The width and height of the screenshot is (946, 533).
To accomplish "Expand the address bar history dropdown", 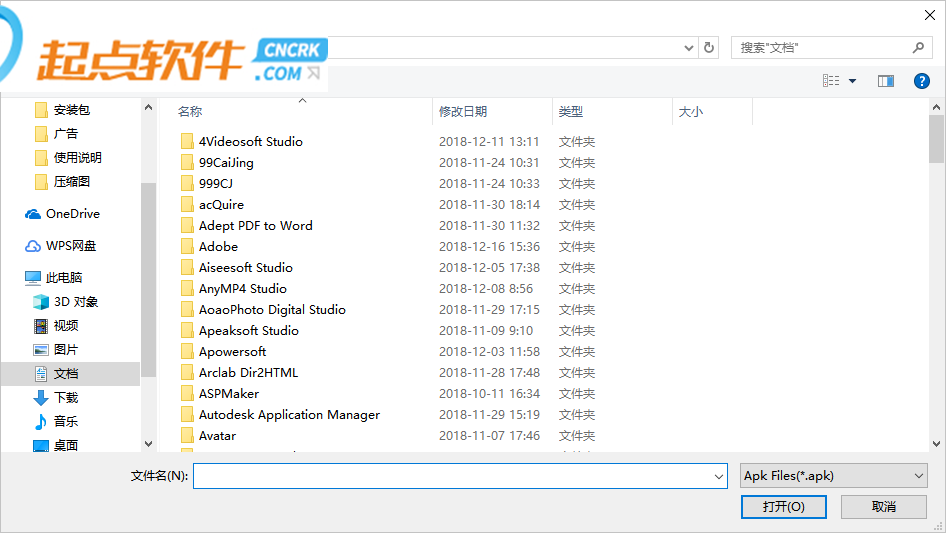I will 688,48.
